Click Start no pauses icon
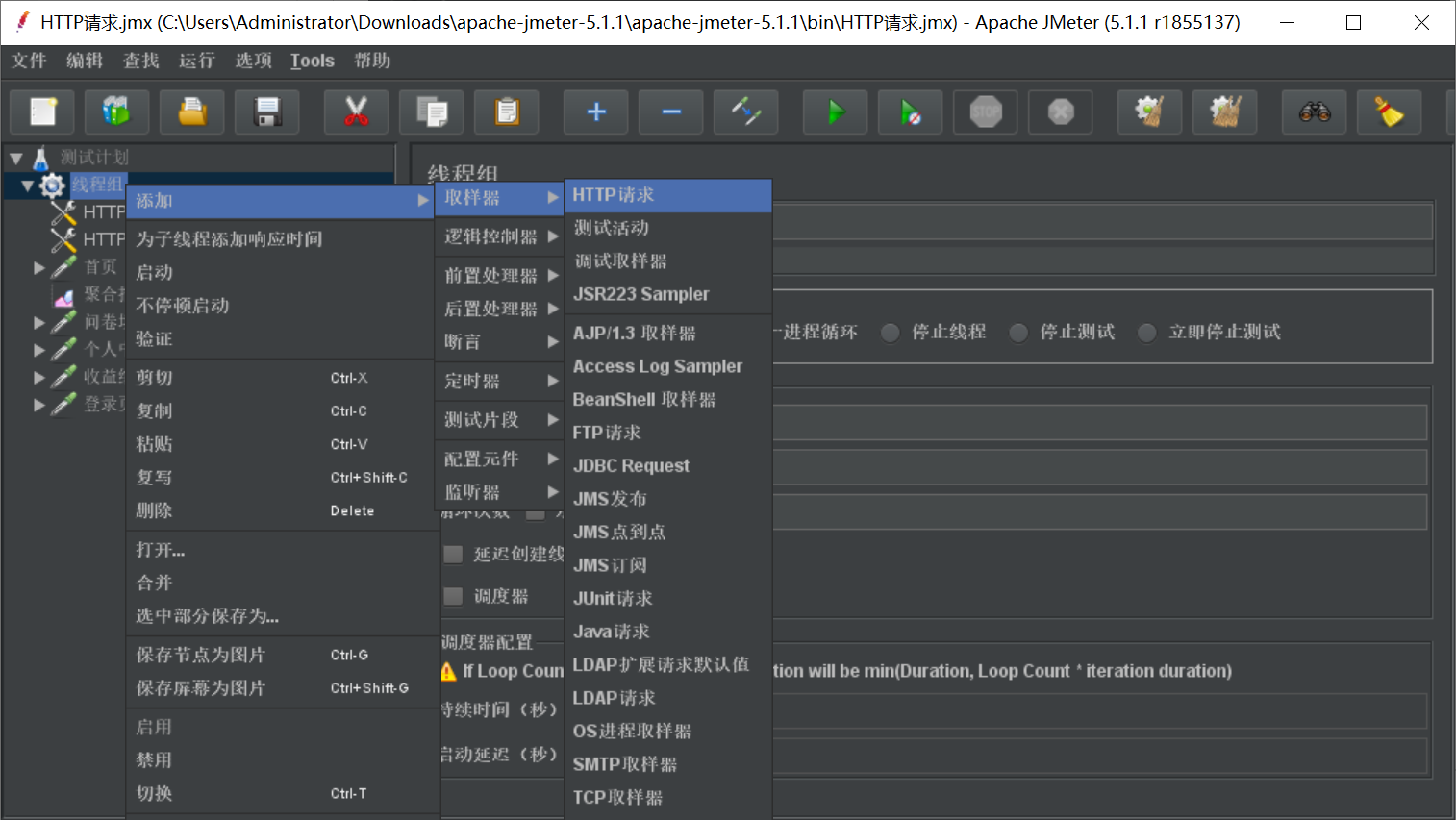Viewport: 1456px width, 820px height. [911, 112]
